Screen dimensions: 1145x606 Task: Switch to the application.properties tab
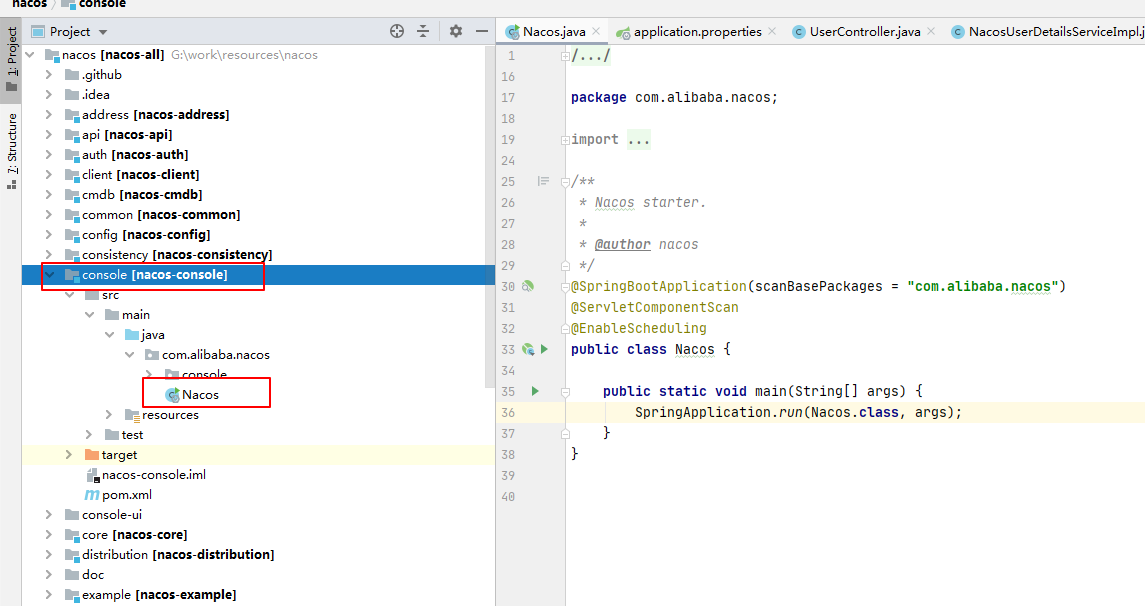697,31
